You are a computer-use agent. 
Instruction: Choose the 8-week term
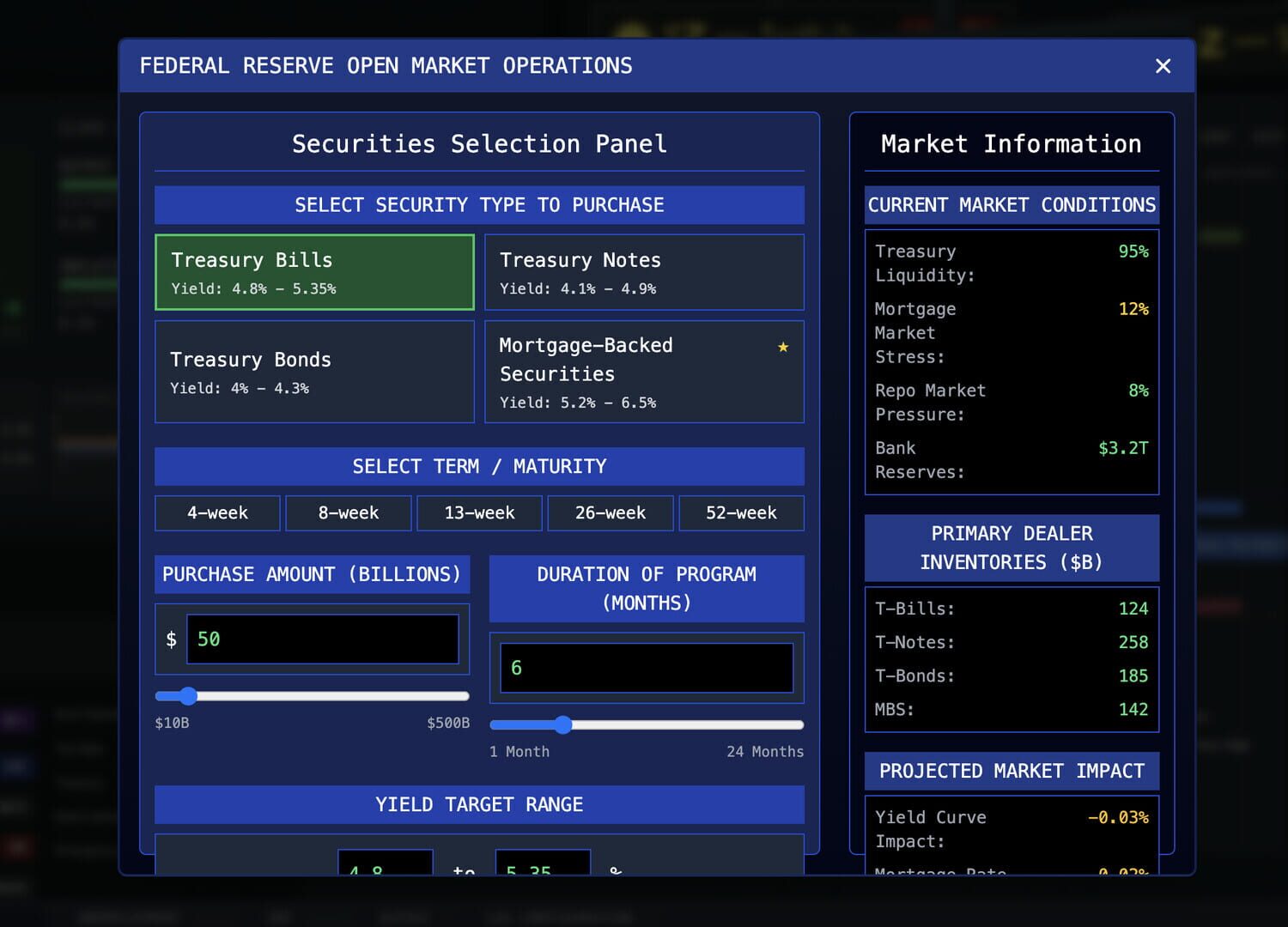click(x=348, y=513)
